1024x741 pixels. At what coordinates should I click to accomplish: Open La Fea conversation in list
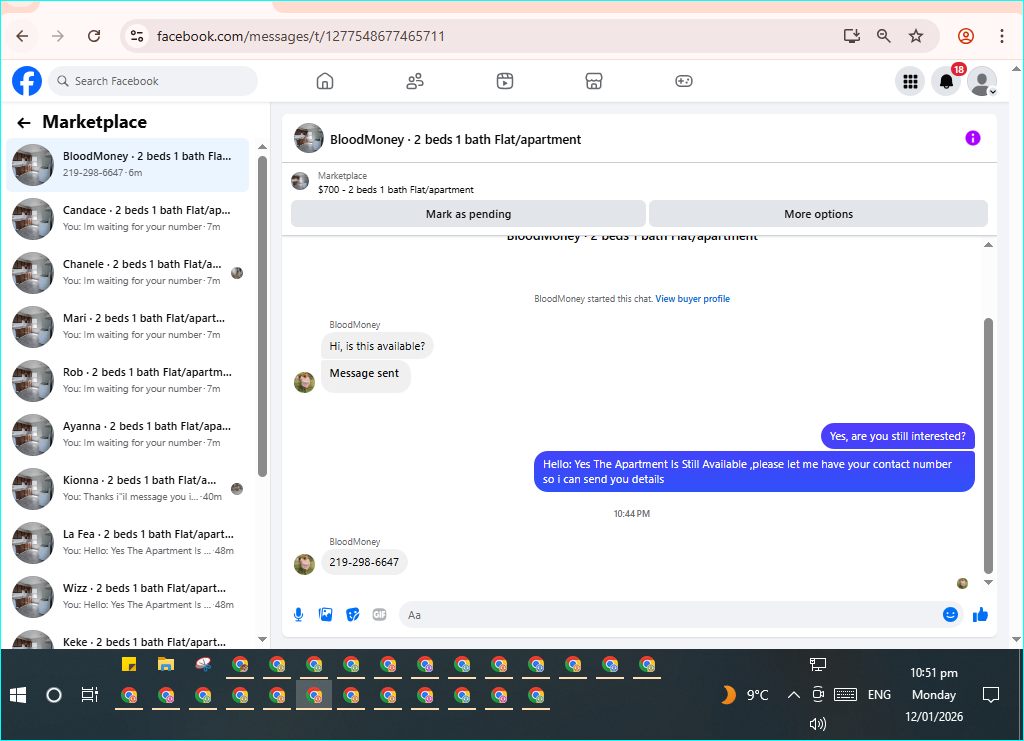pyautogui.click(x=128, y=543)
